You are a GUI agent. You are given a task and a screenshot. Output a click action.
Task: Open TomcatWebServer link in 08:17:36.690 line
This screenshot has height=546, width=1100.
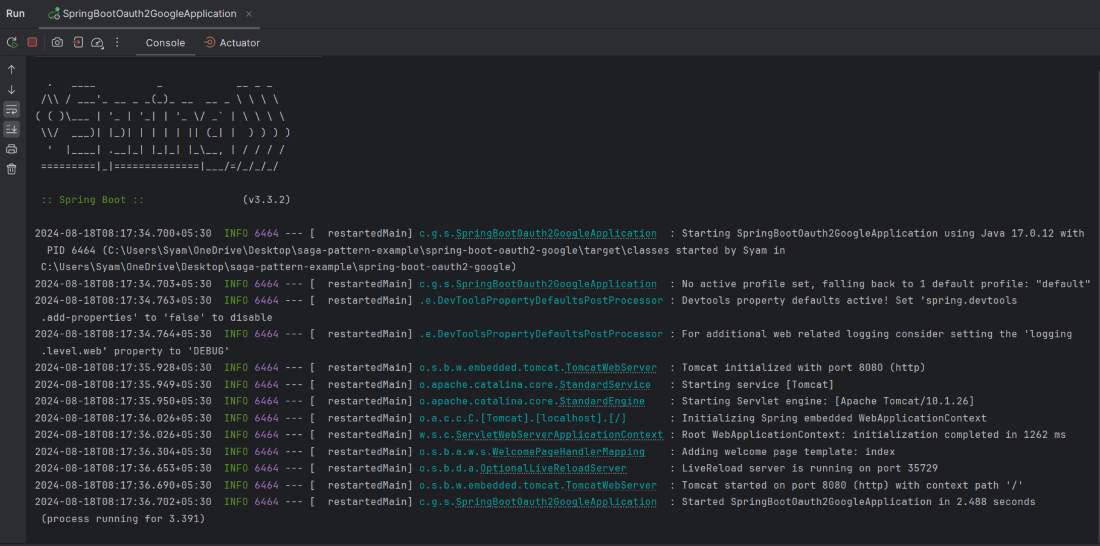coord(610,486)
